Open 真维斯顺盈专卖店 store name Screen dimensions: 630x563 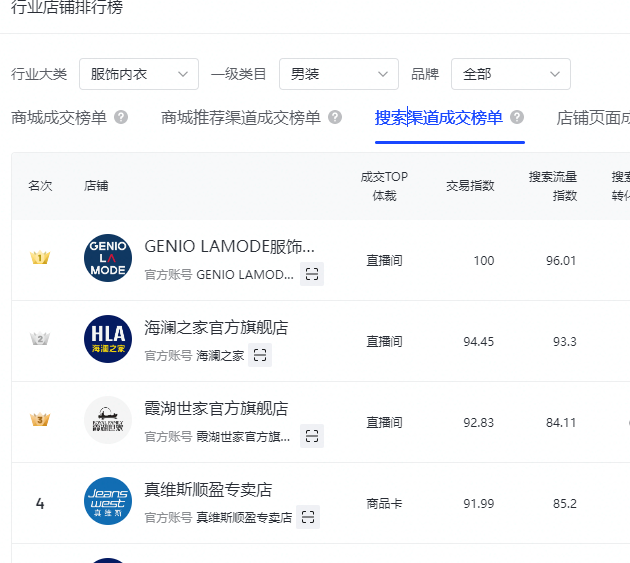(x=208, y=489)
